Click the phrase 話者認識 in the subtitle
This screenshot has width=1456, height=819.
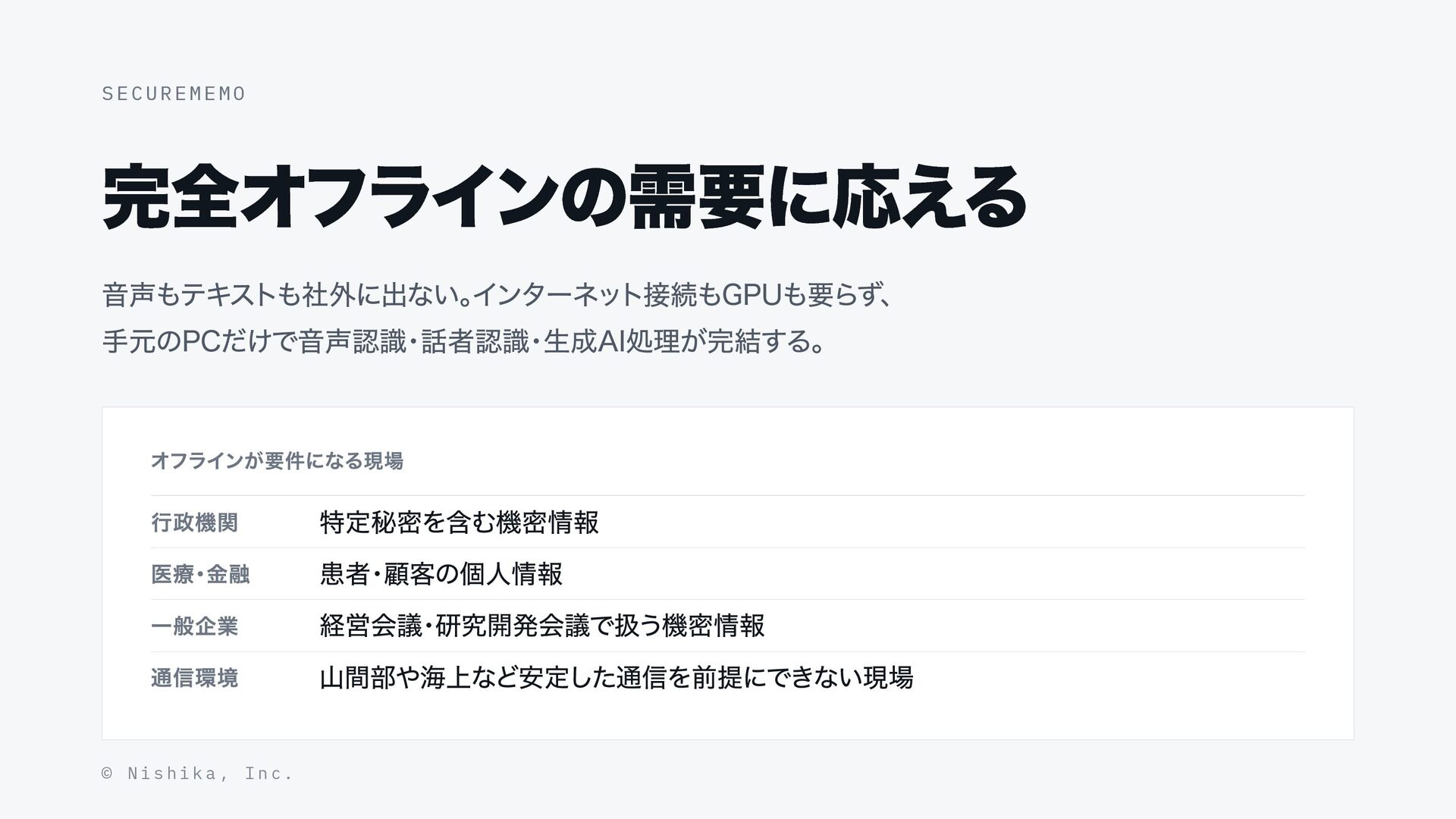pyautogui.click(x=475, y=341)
